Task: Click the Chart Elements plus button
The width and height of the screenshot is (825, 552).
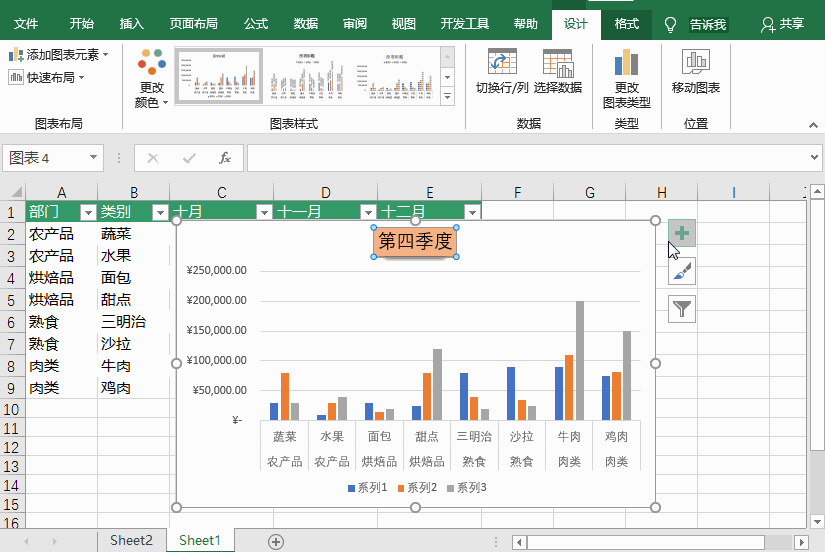Action: [x=682, y=233]
